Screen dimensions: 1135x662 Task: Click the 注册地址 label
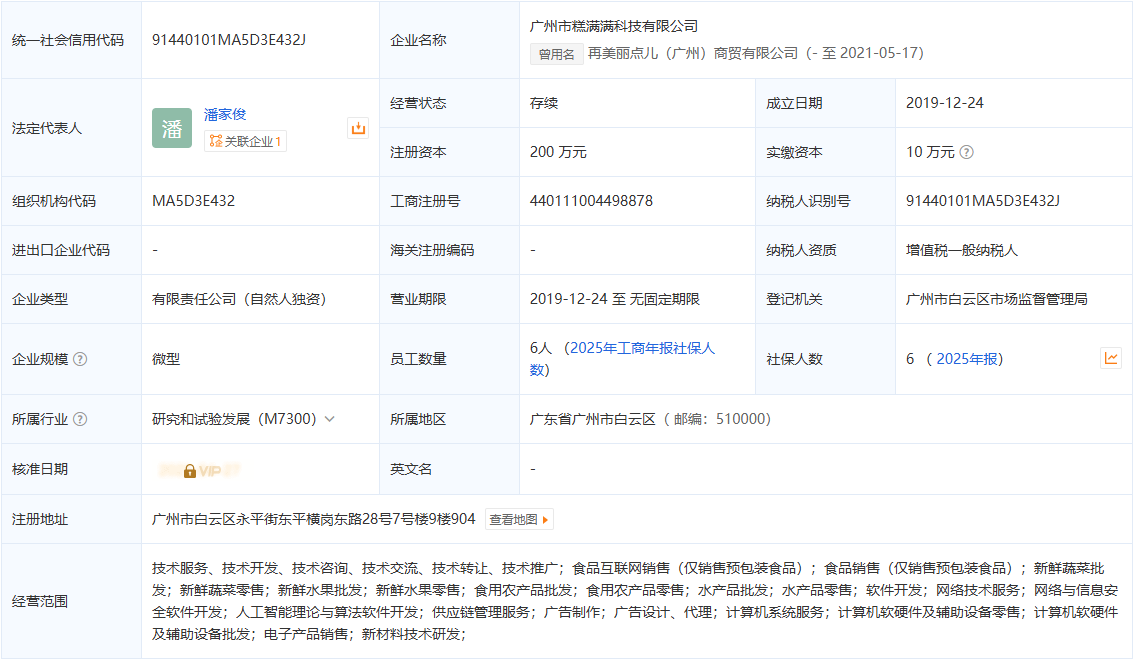(40, 519)
